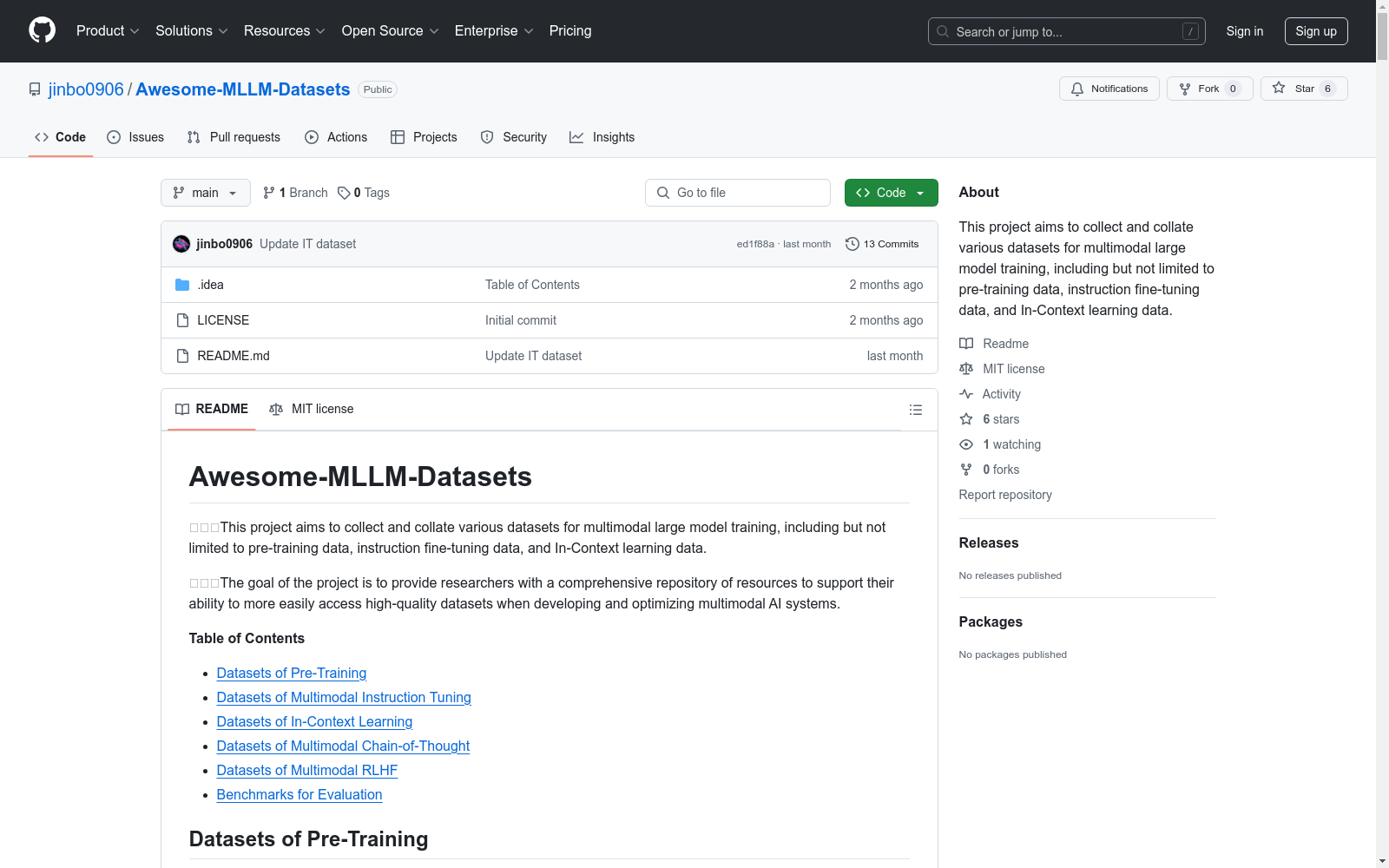The image size is (1389, 868).
Task: Switch to the Issues tab
Action: pos(135,137)
